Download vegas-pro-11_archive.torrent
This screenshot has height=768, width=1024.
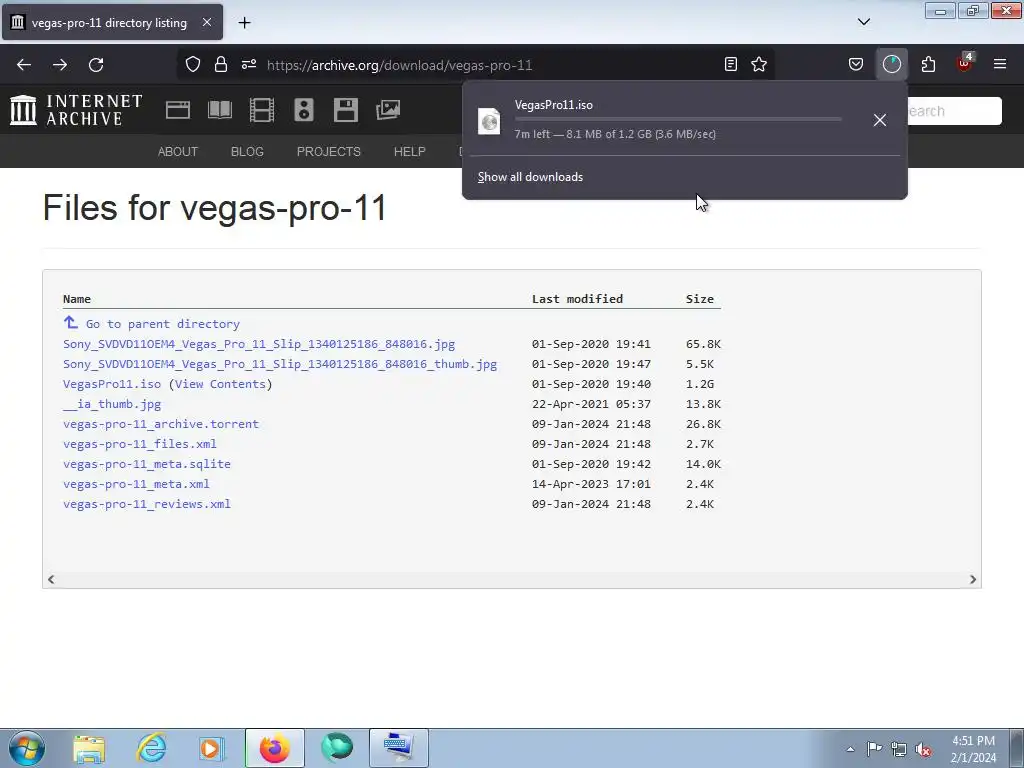pos(161,424)
